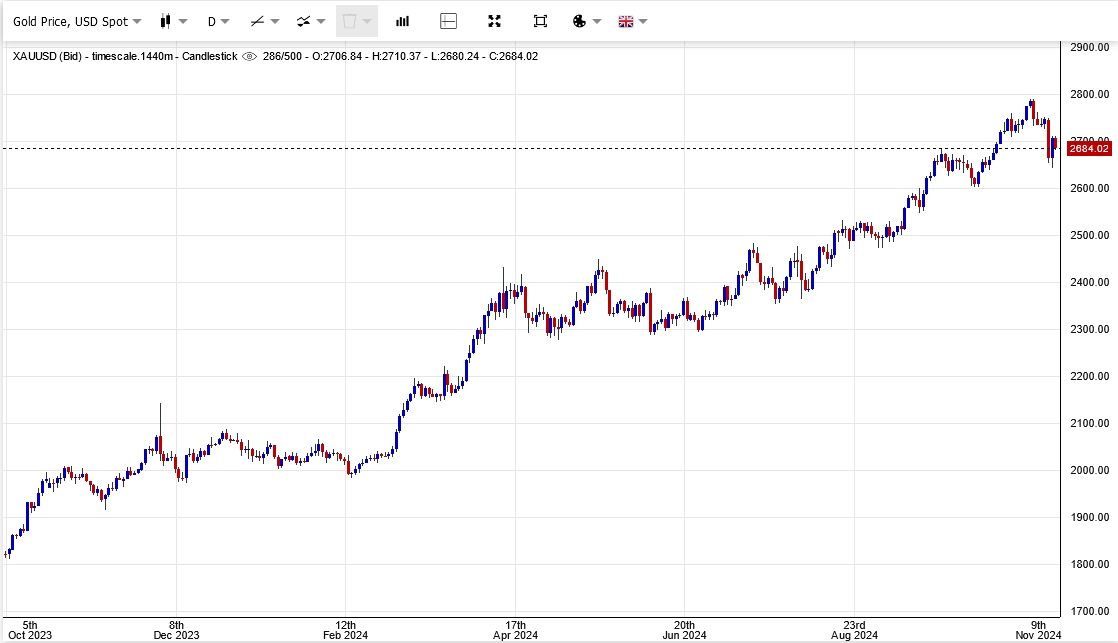
Task: Click the 2500.00 price axis label
Action: (x=1089, y=235)
